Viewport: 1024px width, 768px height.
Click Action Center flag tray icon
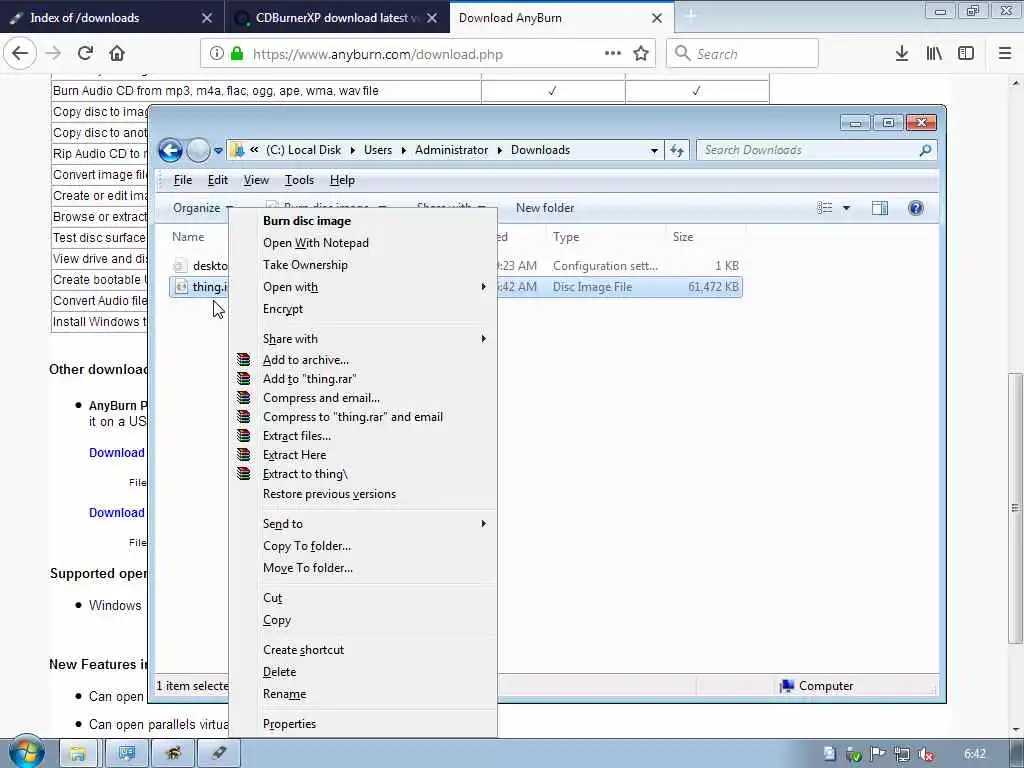(x=878, y=754)
